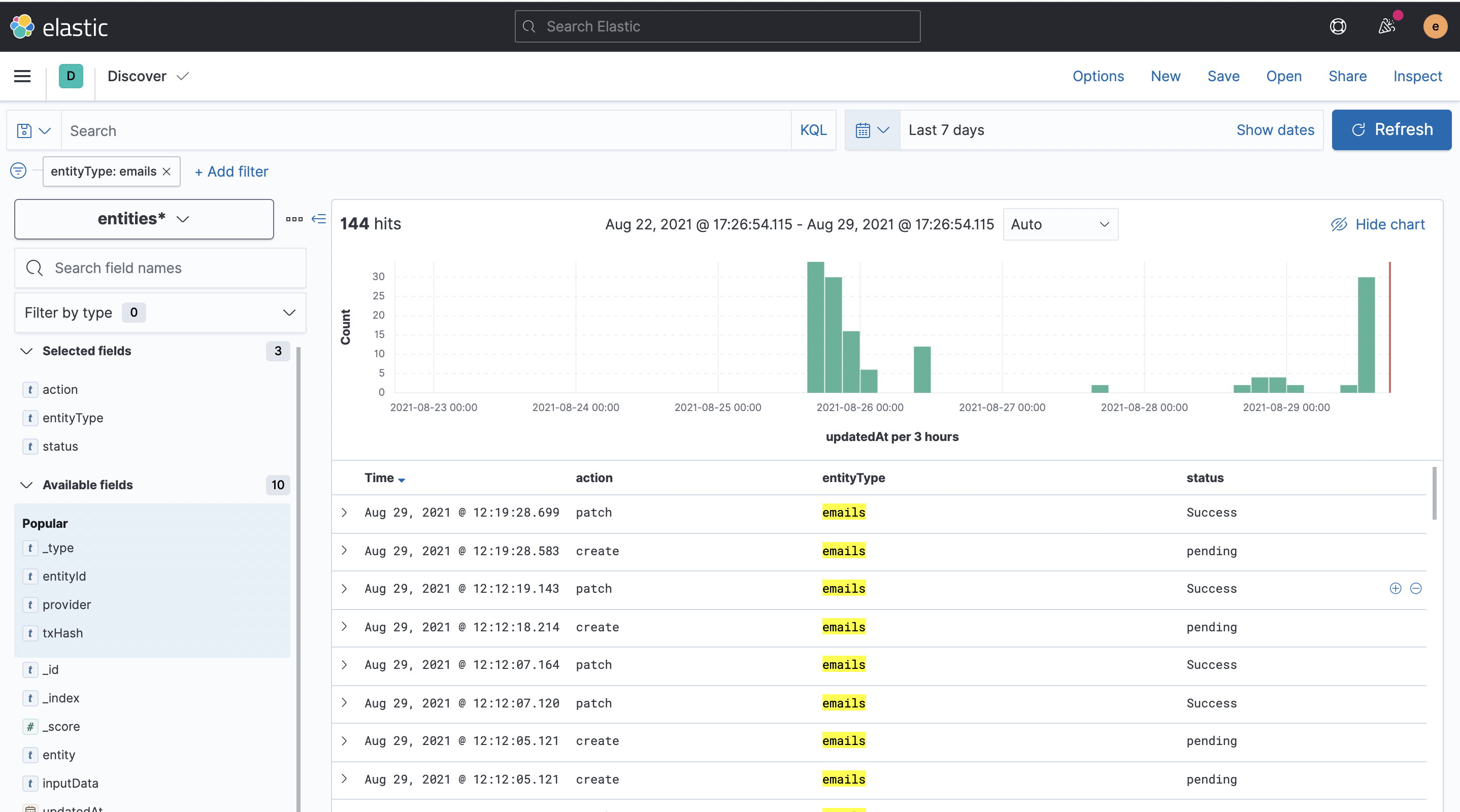Click type icon beside entityId field
Screen dimensions: 1460x812
(x=30, y=577)
